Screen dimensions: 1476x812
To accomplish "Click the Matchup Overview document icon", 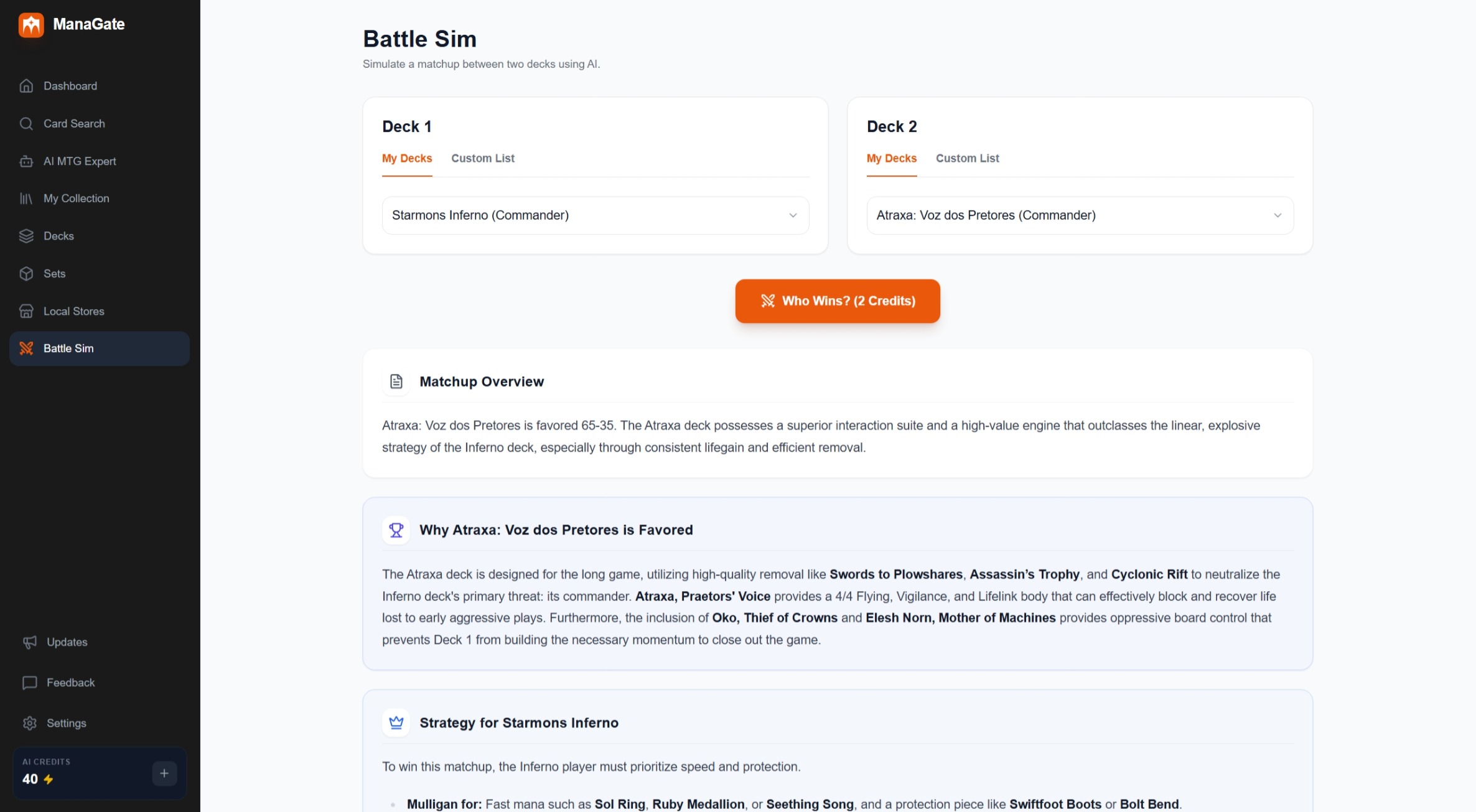I will coord(396,381).
